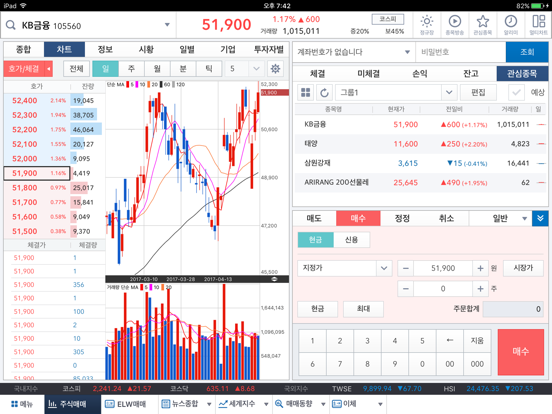Expand 세계지수 dropdown arrow in bottom bar
This screenshot has width=552, height=414.
click(x=266, y=404)
